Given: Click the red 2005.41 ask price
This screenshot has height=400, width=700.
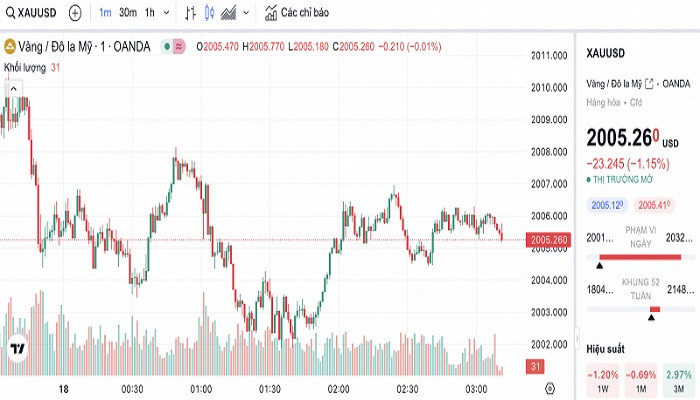Looking at the screenshot, I should click(653, 205).
